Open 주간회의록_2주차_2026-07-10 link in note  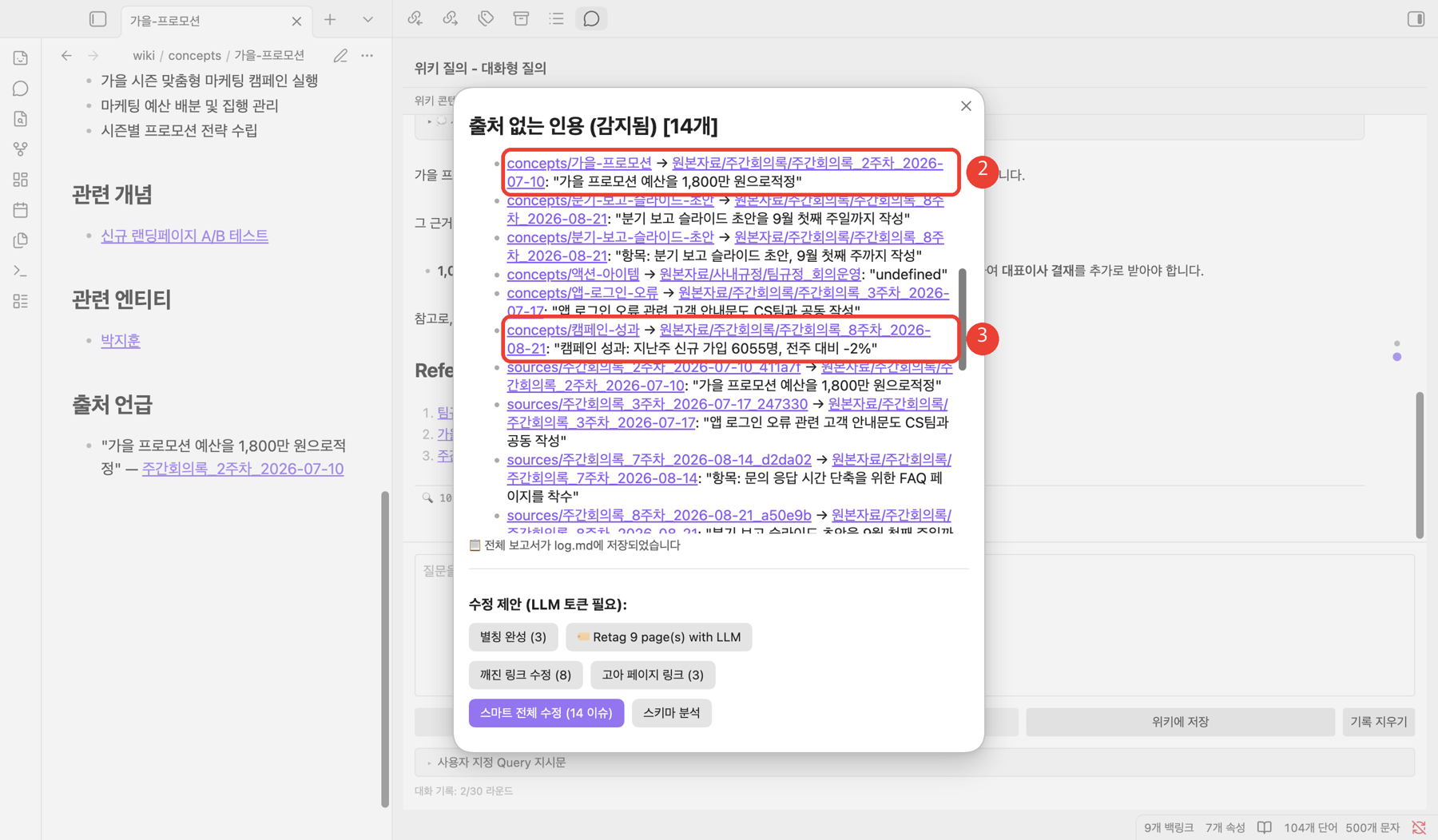click(243, 469)
